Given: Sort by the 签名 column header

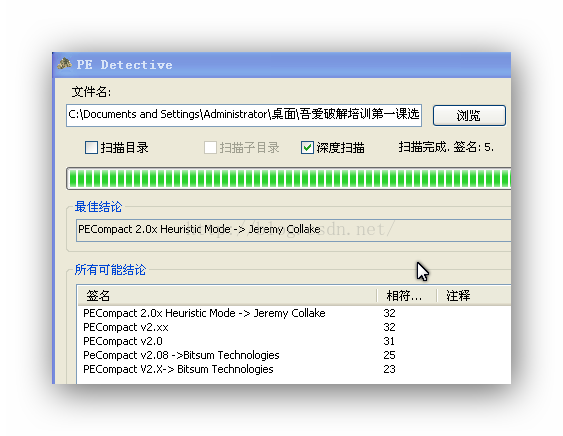Looking at the screenshot, I should click(227, 296).
